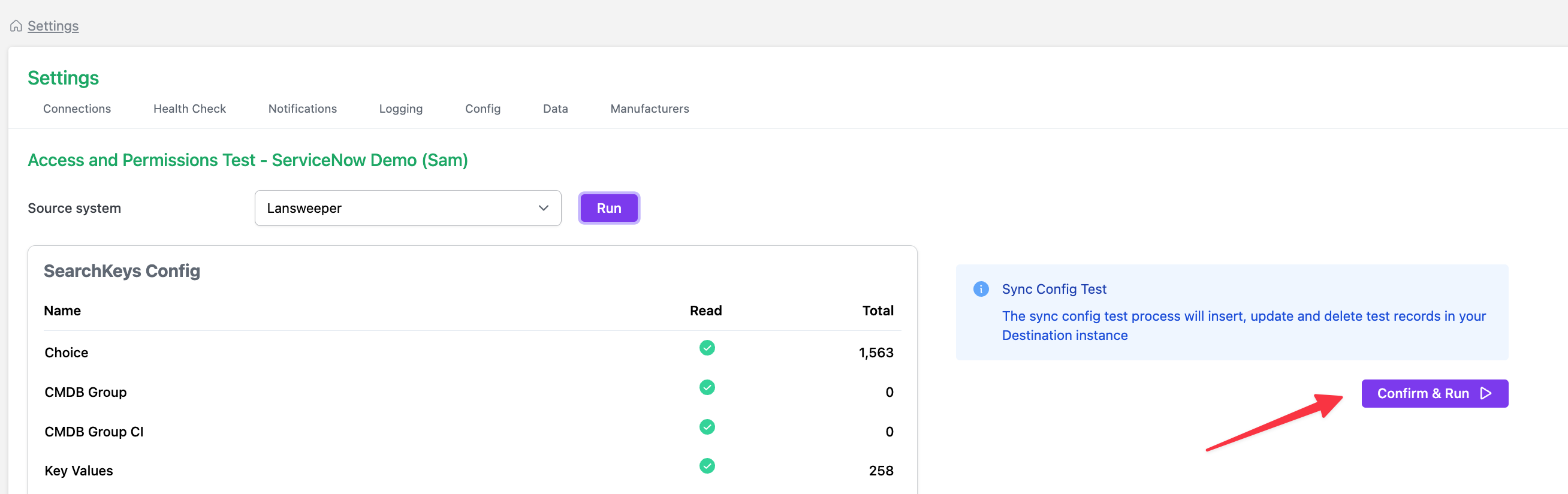Open the Source system combo box

[408, 208]
